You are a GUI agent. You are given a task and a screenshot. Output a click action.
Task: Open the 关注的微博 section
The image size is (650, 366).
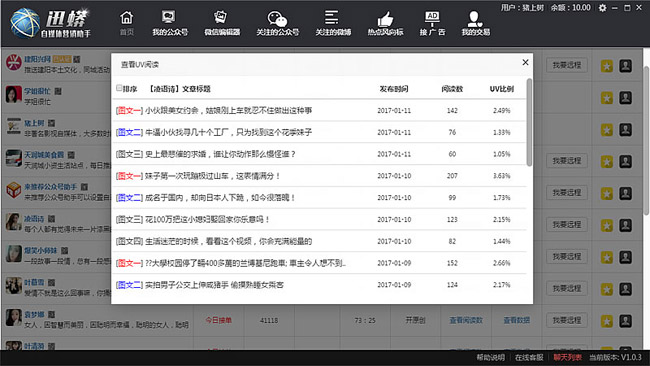click(x=333, y=23)
